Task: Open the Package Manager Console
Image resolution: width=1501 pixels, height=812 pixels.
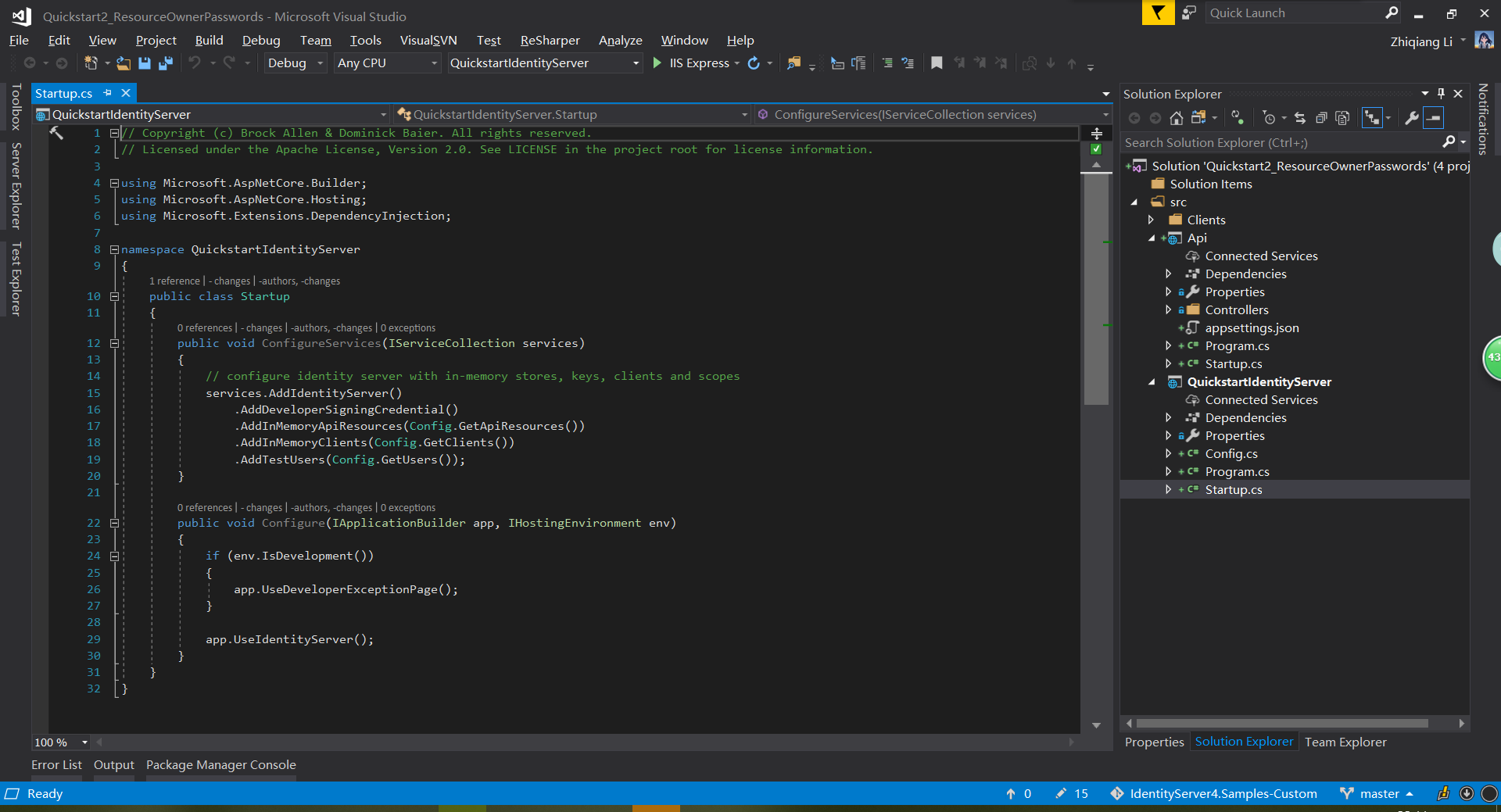Action: (220, 765)
